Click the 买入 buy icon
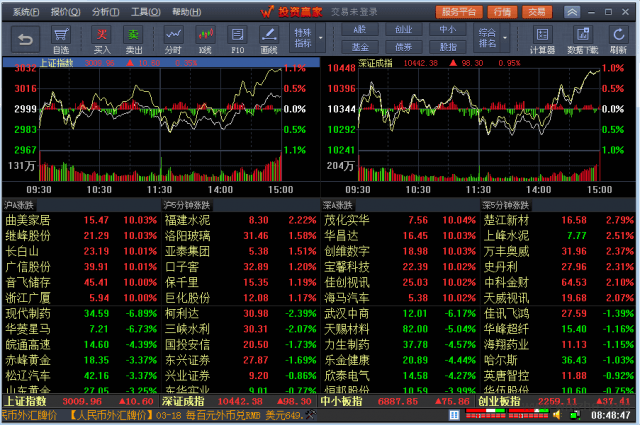This screenshot has height=425, width=640. pos(102,40)
